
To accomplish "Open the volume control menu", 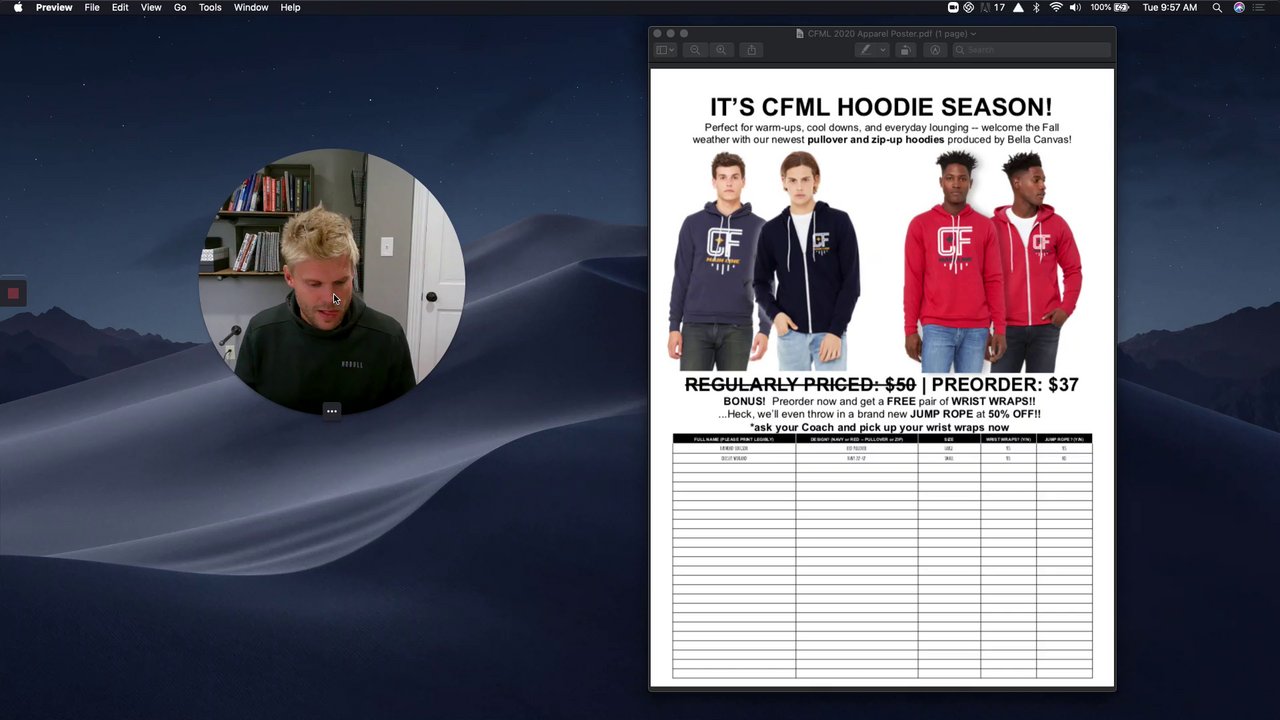I will (x=1075, y=7).
